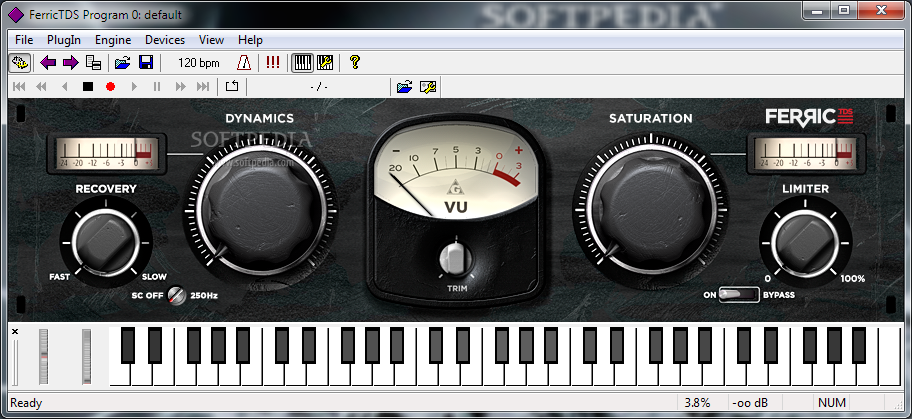Click the small saturation level meter
912x419 pixels.
[x=806, y=154]
